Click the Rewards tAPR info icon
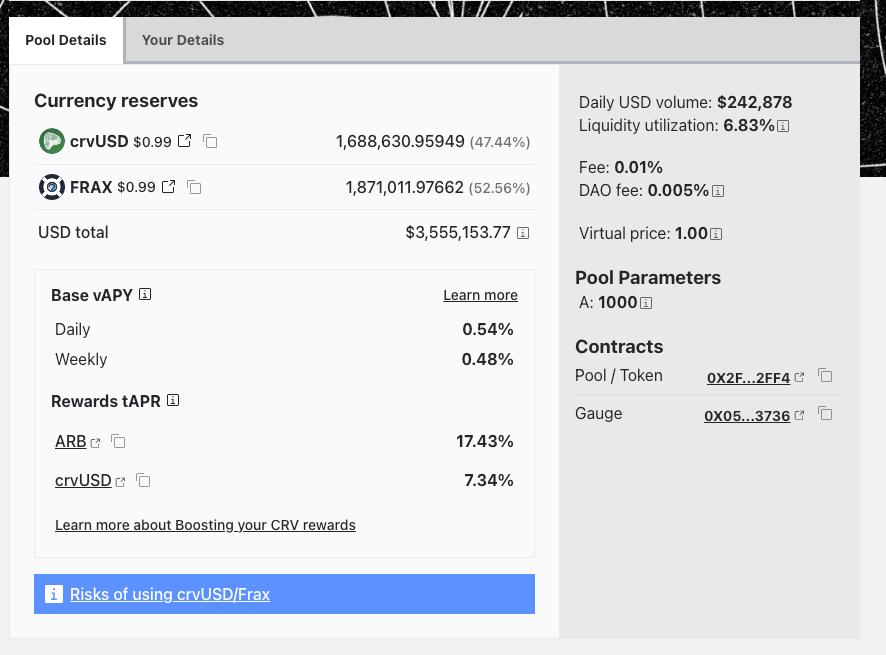 (173, 401)
